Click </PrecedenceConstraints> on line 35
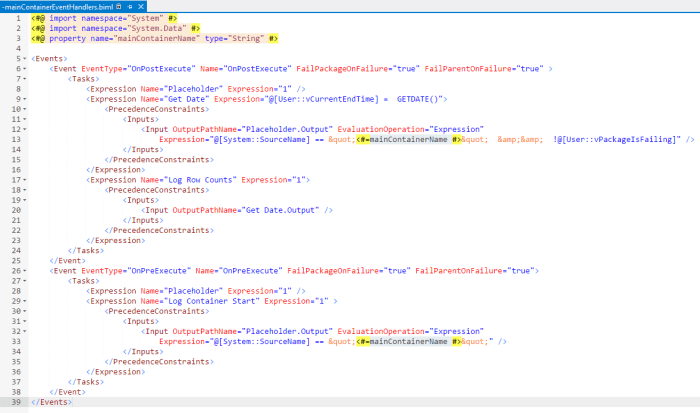The image size is (700, 413). (159, 362)
